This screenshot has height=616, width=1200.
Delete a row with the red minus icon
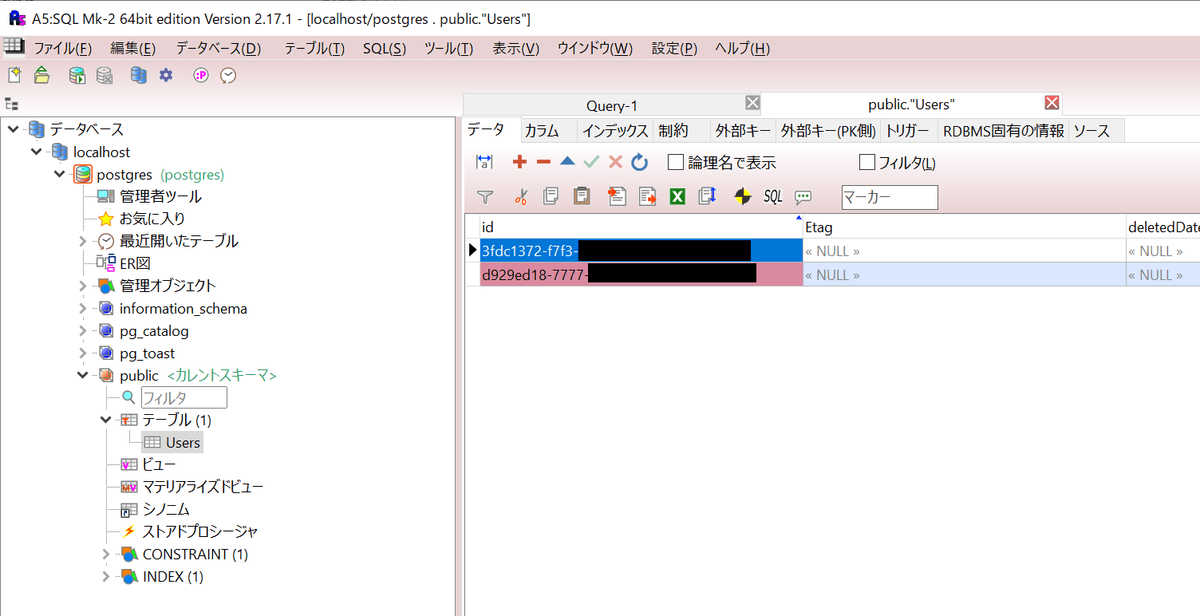click(x=543, y=162)
